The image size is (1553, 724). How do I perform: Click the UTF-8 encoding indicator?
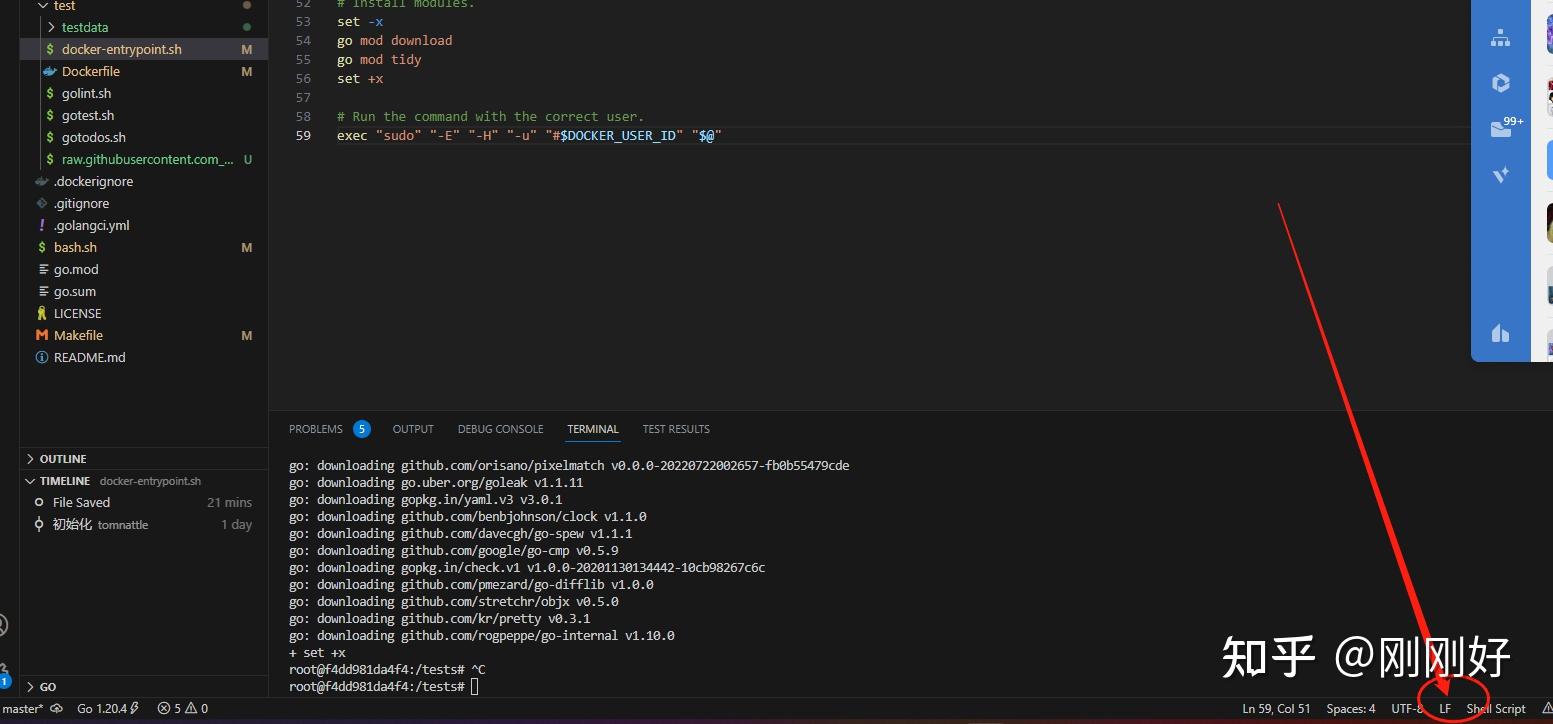[1406, 708]
